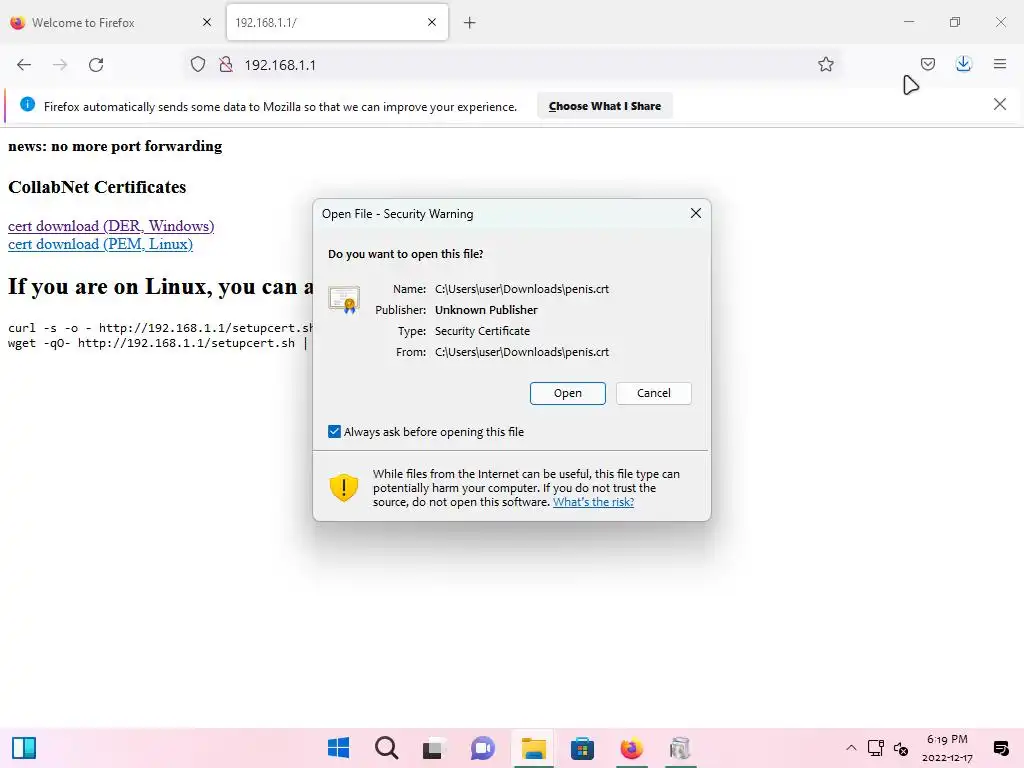Screen dimensions: 1024x768
Task: Open the Widgets panel on the taskbar
Action: [24, 748]
